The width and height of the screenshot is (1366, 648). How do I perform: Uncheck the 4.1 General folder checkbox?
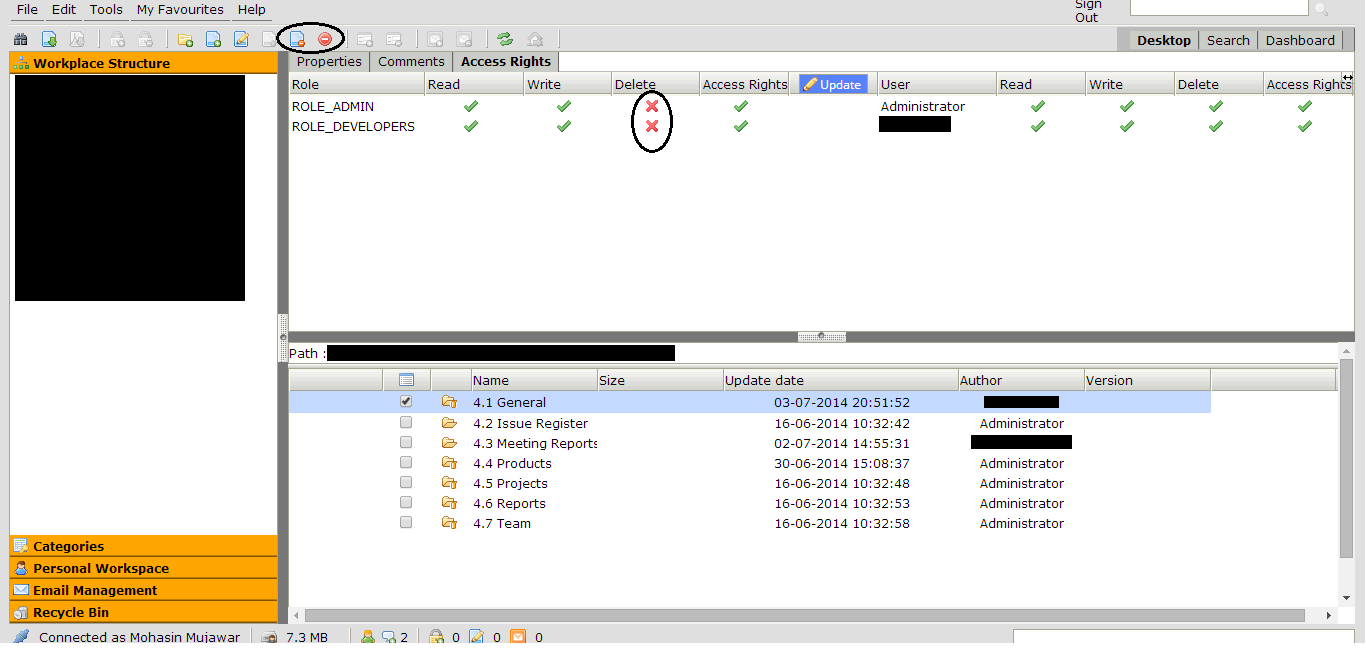click(x=406, y=402)
